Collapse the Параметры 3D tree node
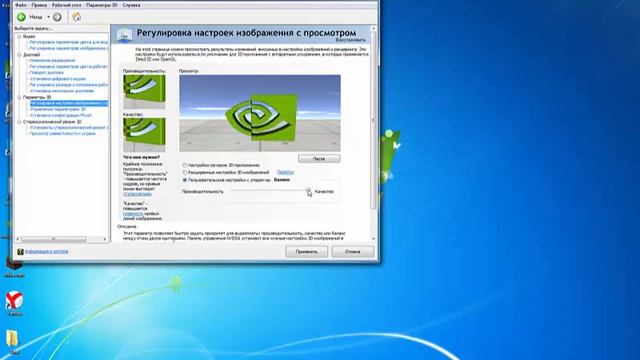Screen dimensions: 640x360 click(x=19, y=98)
